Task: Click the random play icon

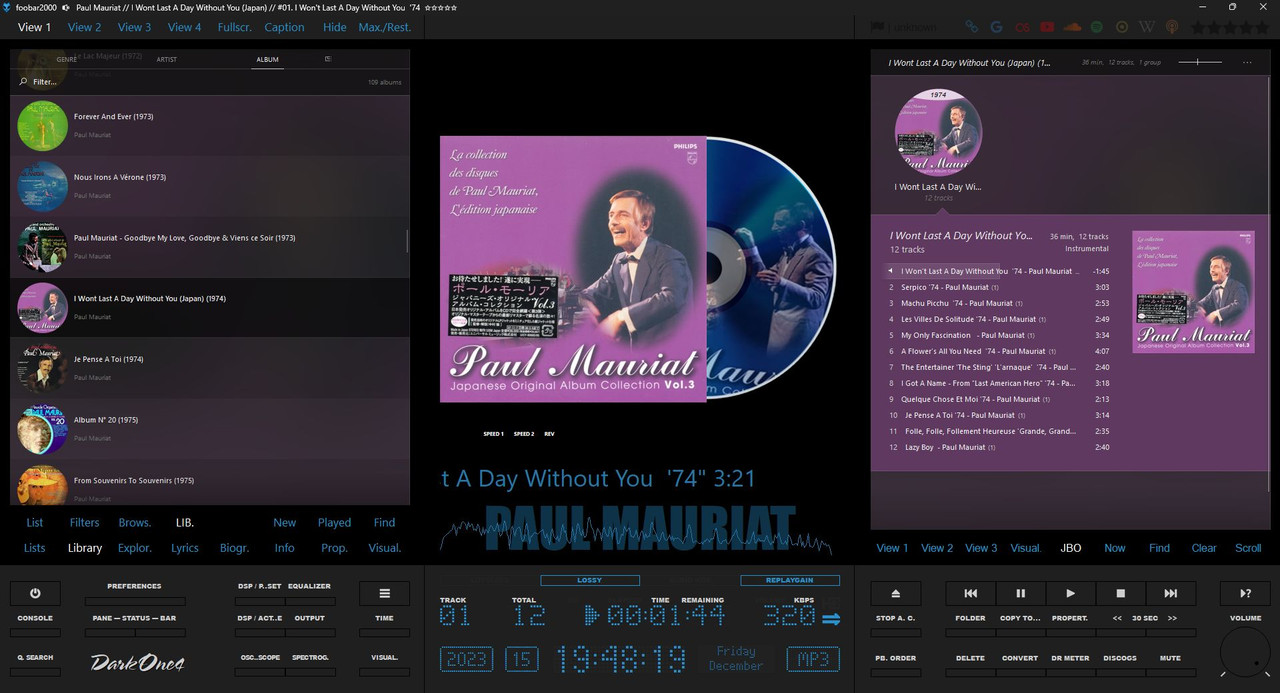Action: (1245, 593)
